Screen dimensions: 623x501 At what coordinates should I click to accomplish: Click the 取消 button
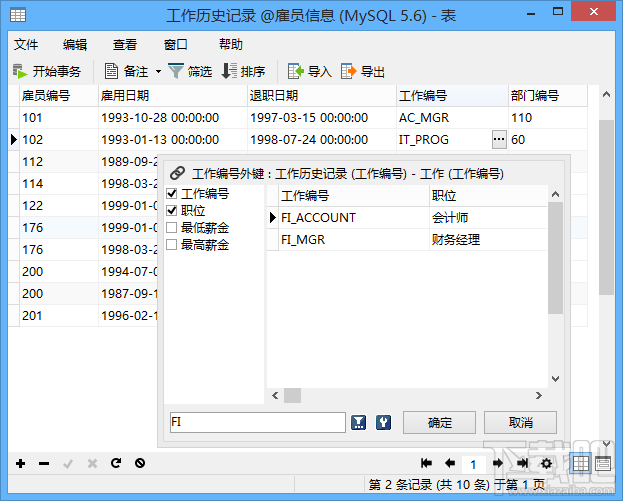pyautogui.click(x=520, y=422)
